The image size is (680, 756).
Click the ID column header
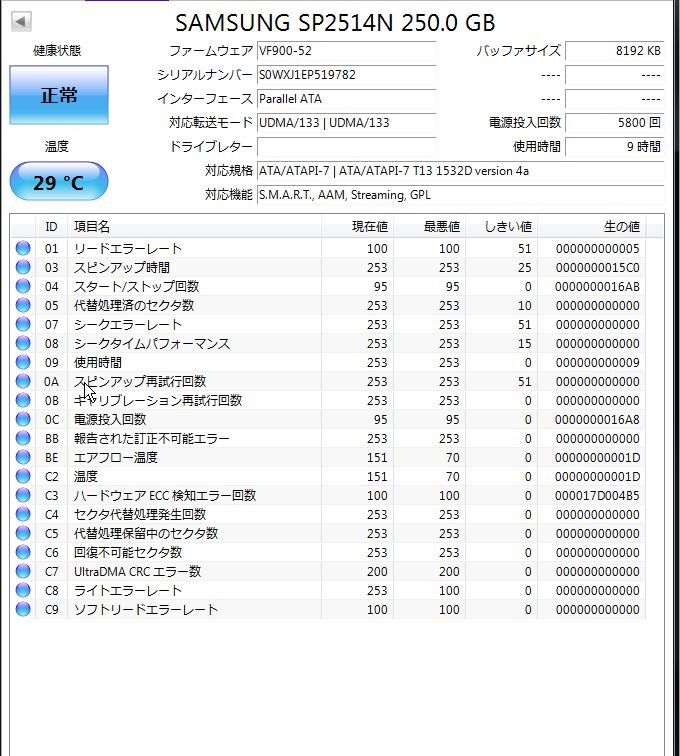pyautogui.click(x=51, y=227)
